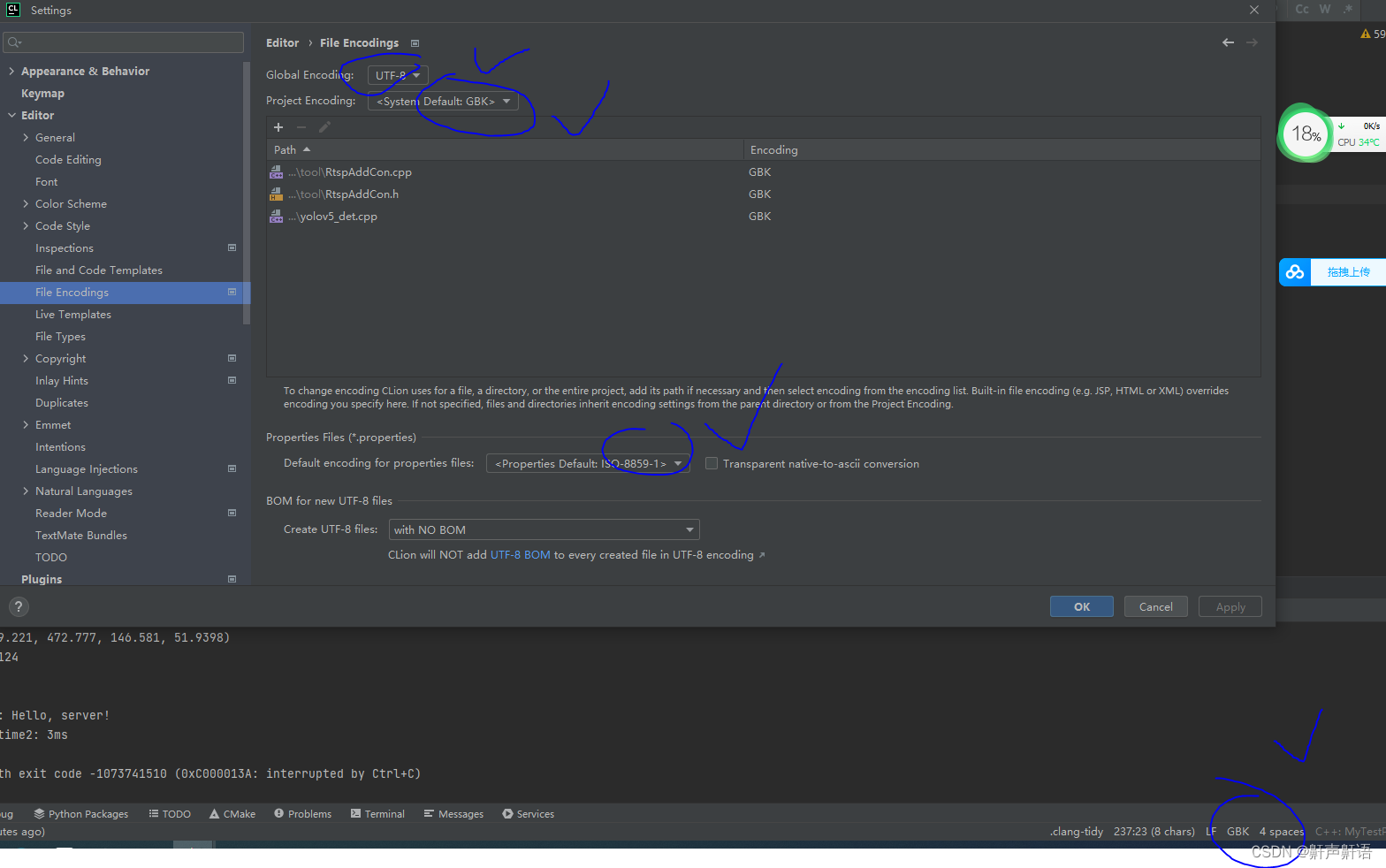
Task: Open the Live Templates page
Action: 73,314
